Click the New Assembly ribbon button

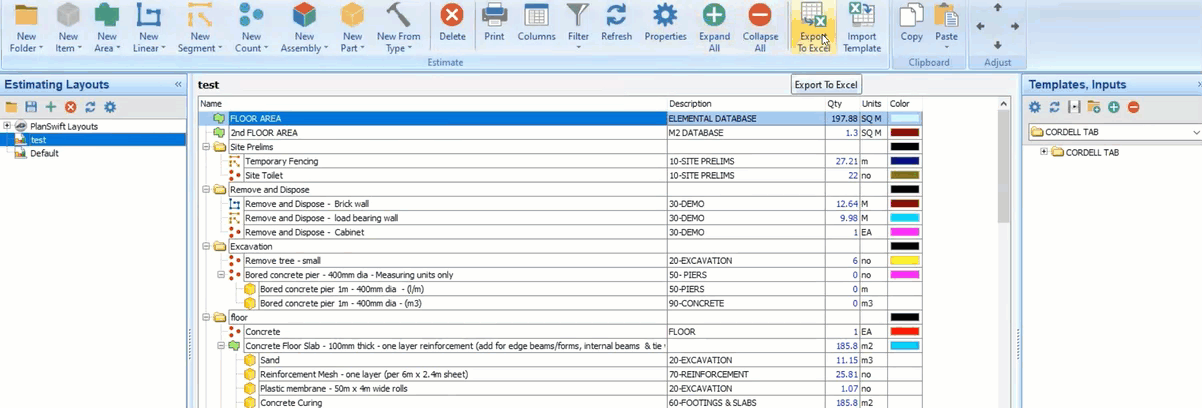point(303,28)
